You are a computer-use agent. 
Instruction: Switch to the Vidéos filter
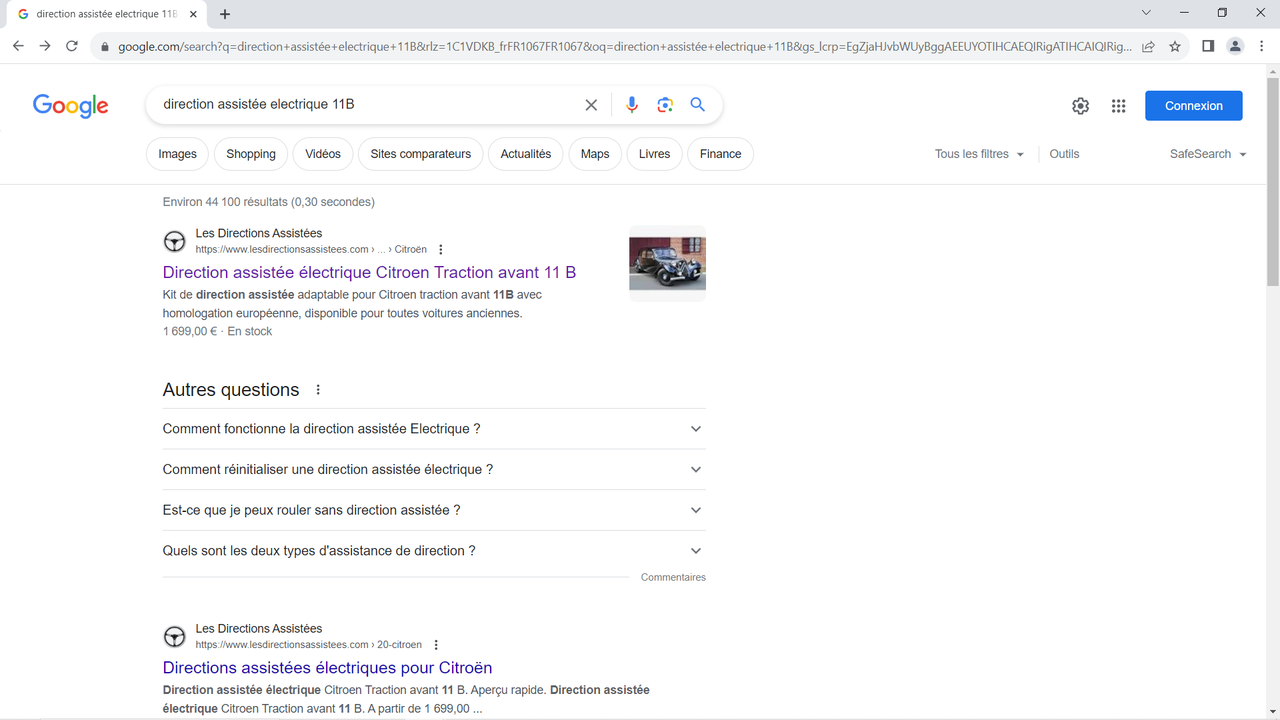point(323,154)
